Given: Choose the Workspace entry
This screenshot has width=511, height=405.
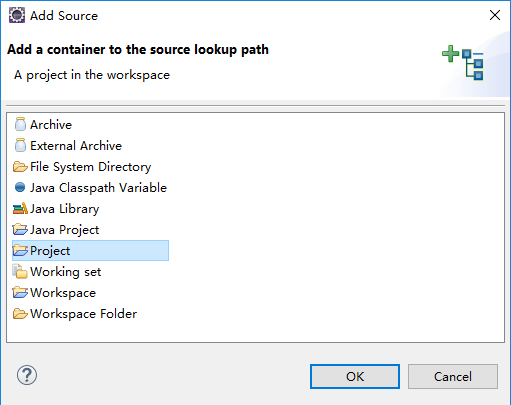Looking at the screenshot, I should point(63,293).
